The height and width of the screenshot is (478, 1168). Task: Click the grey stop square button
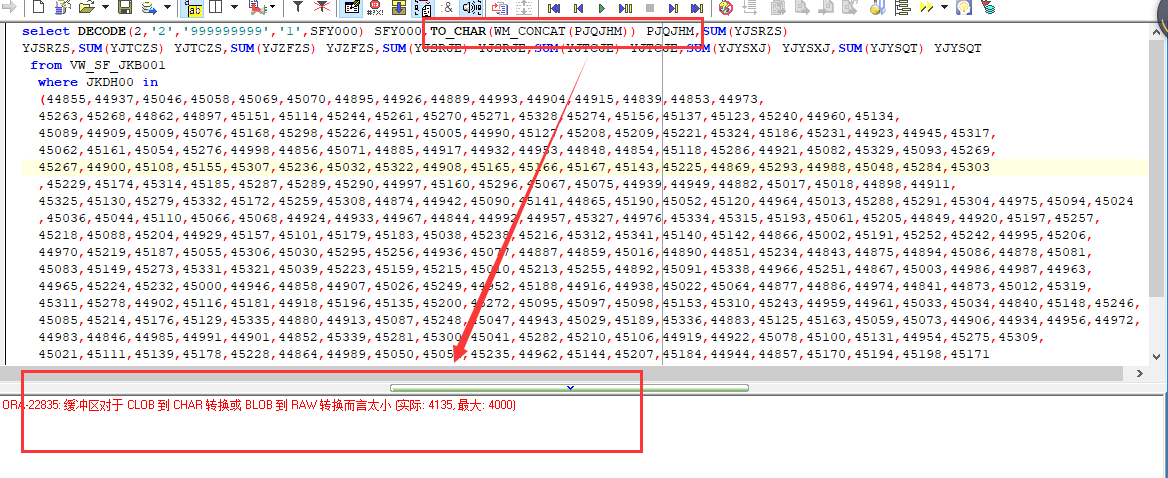point(650,7)
